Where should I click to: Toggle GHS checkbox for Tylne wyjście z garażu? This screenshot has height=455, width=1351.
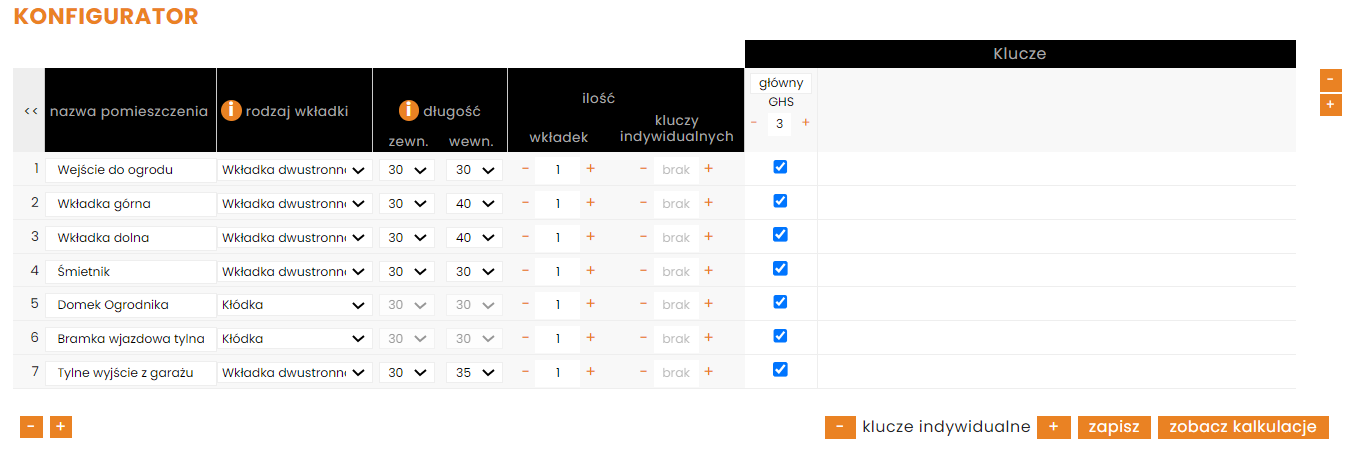[x=780, y=369]
